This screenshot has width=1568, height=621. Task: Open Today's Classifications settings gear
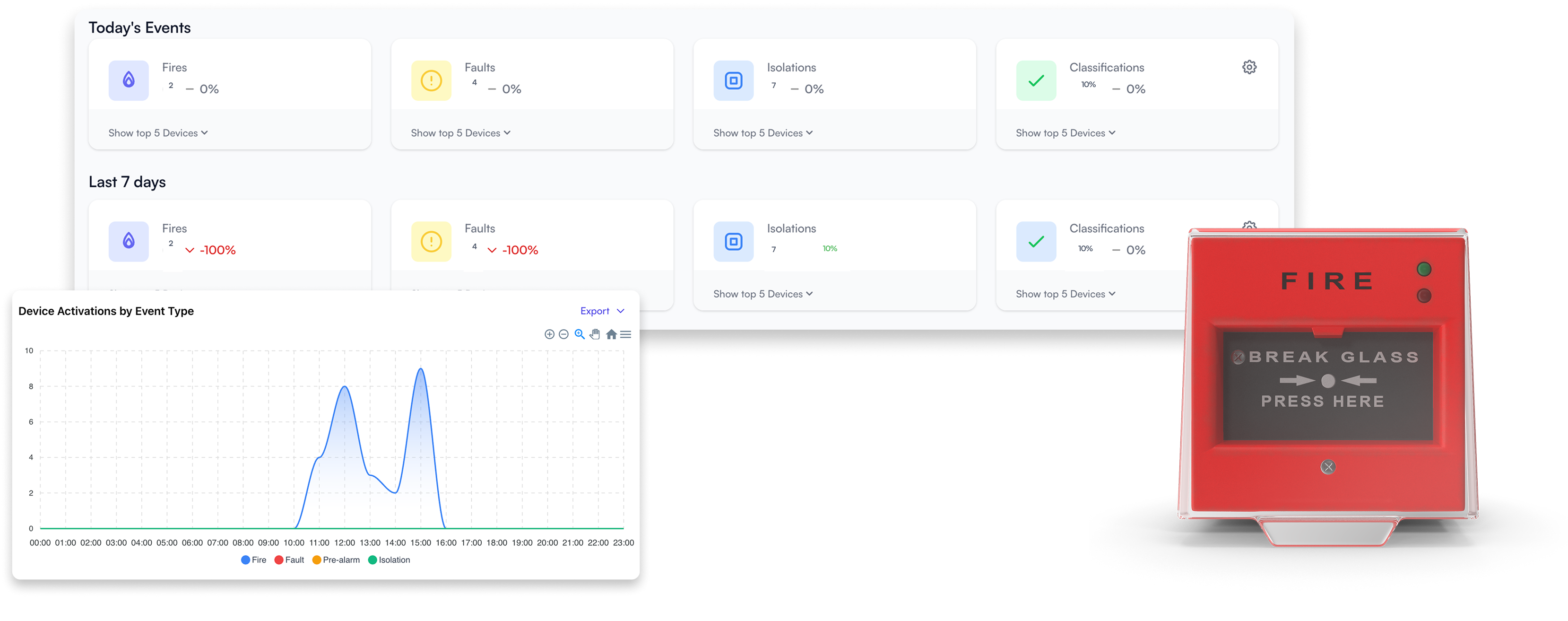[1249, 67]
